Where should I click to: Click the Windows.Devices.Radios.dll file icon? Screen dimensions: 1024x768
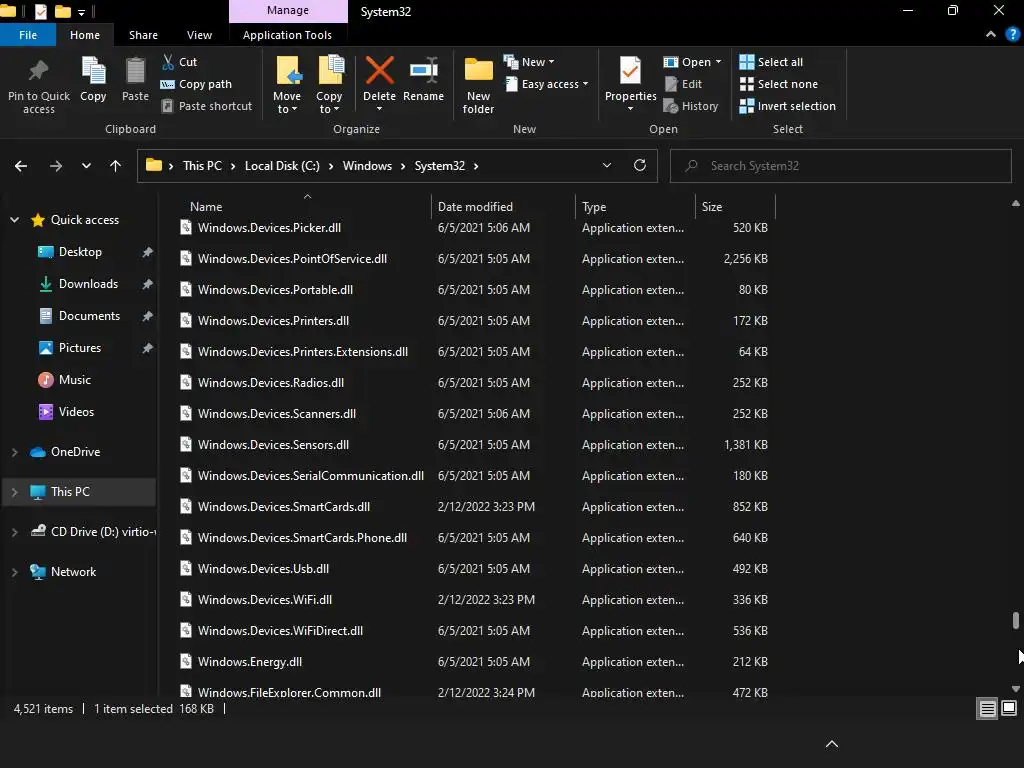pos(186,382)
